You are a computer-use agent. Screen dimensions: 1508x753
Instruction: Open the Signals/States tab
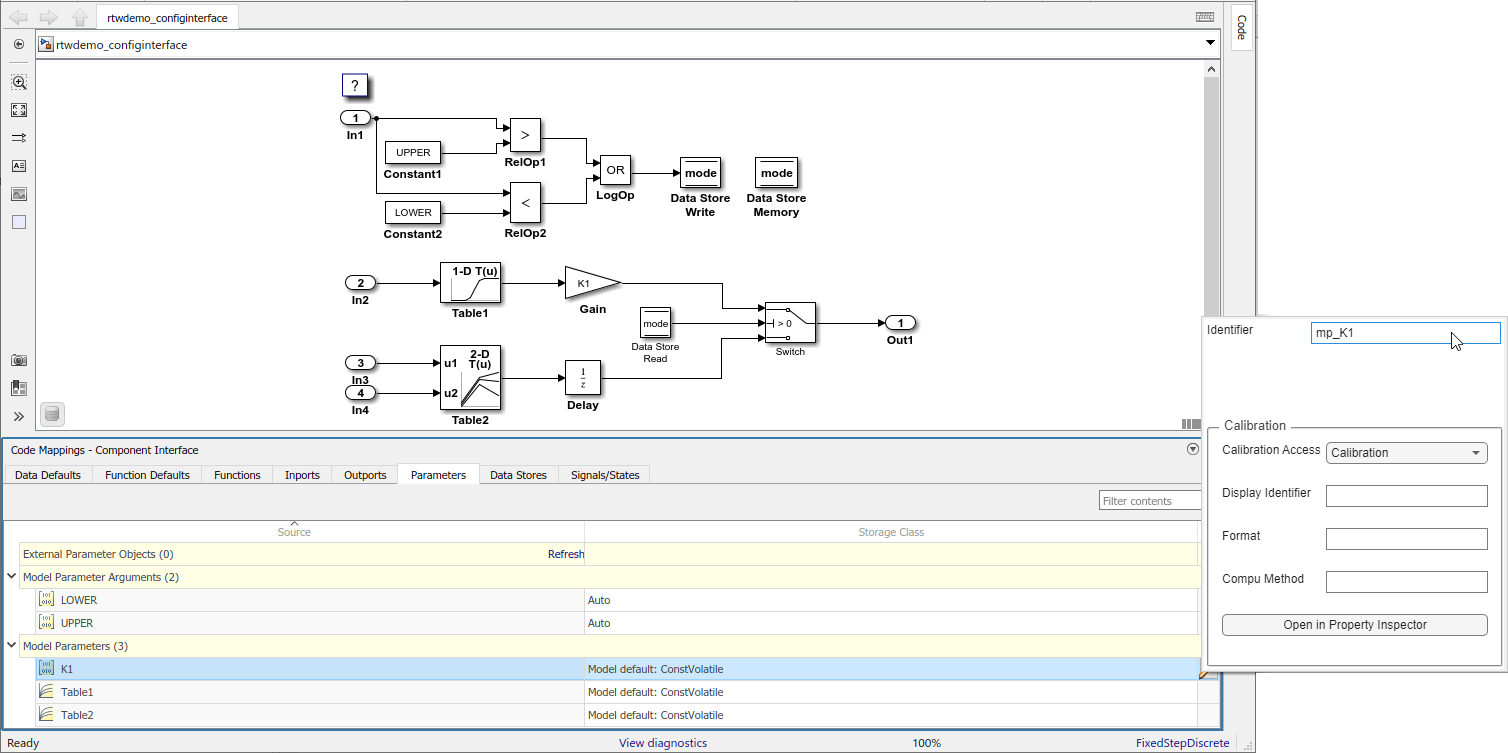(605, 475)
